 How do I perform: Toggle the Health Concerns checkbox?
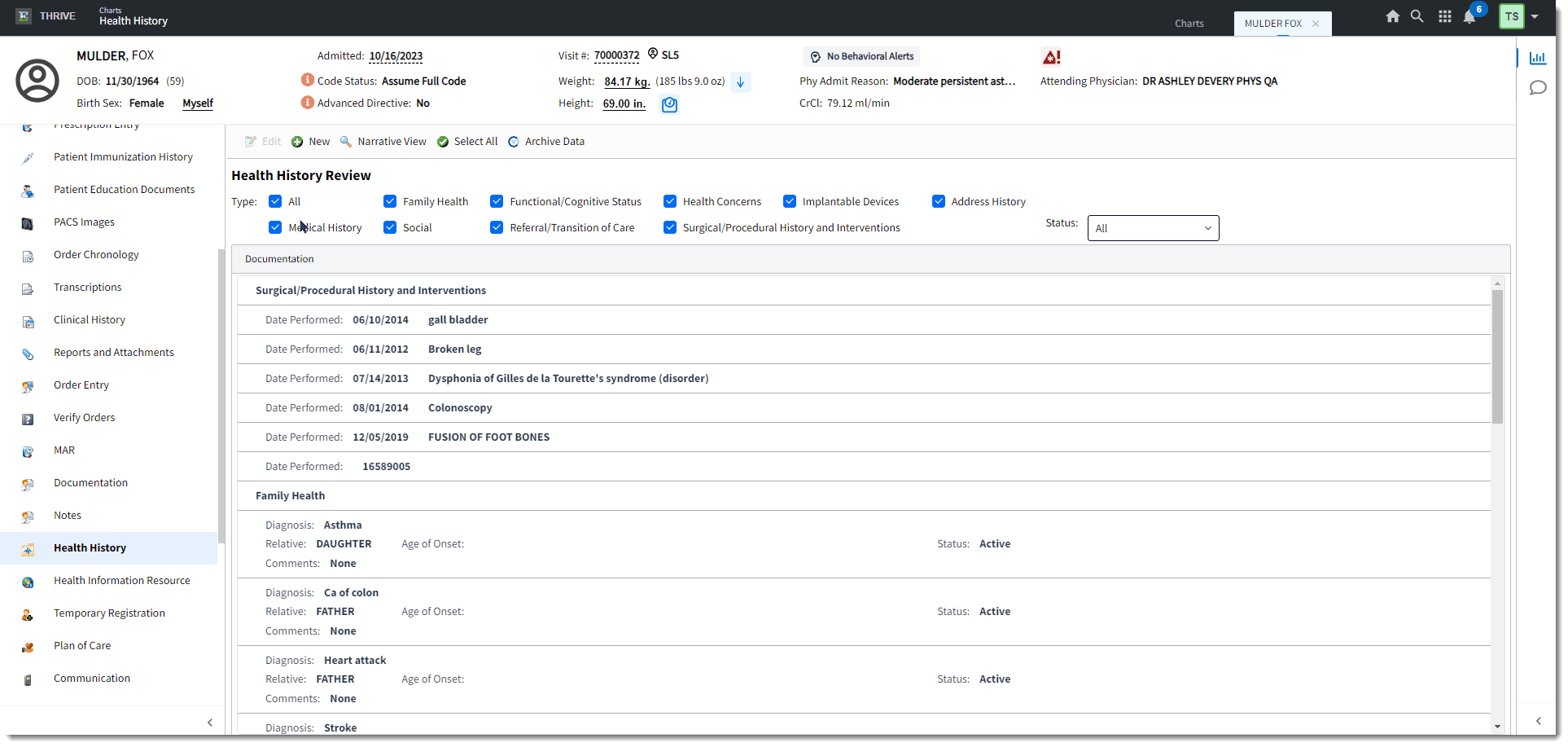[670, 201]
